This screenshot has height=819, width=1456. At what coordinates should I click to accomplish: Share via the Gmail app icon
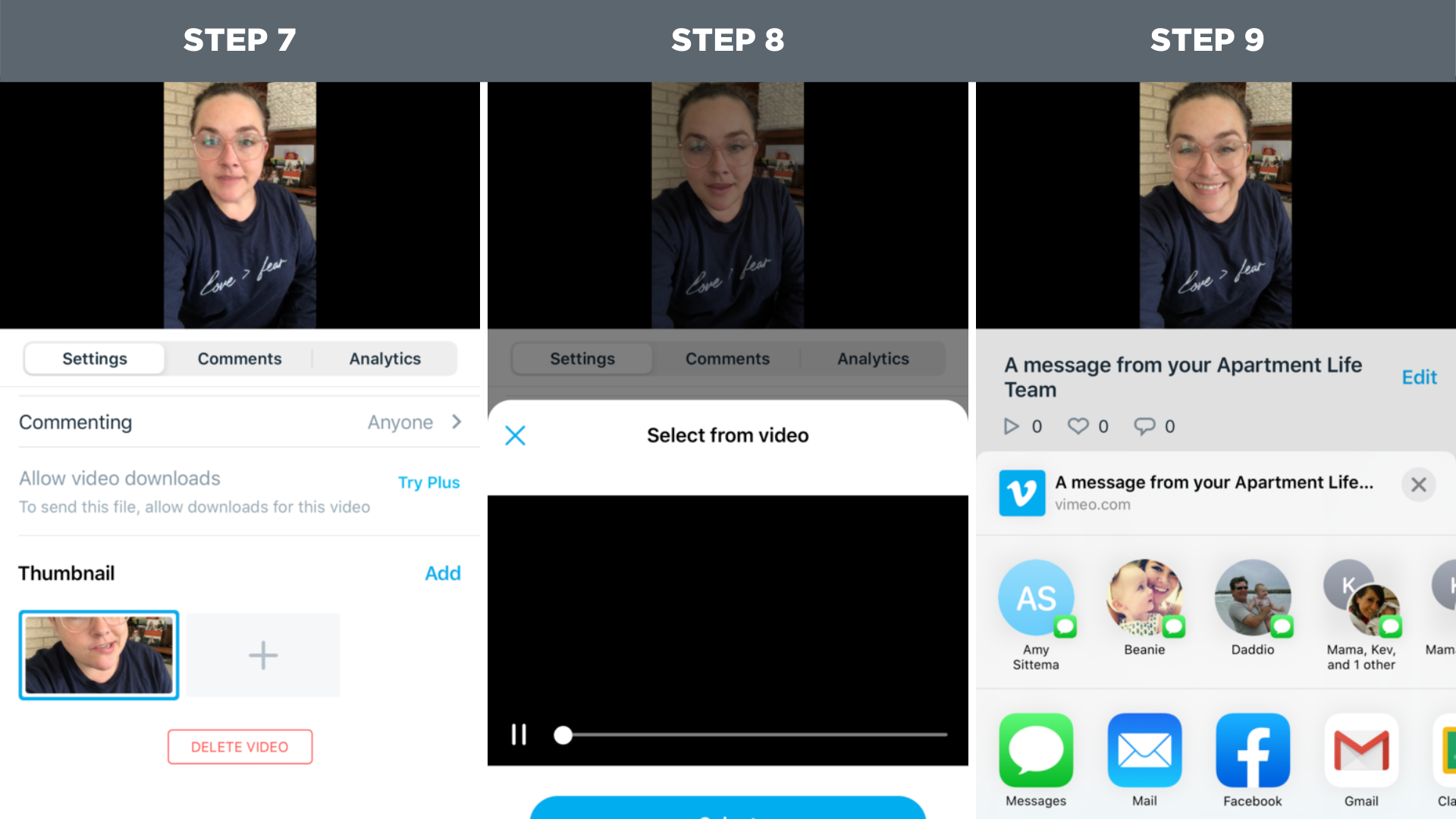point(1361,750)
